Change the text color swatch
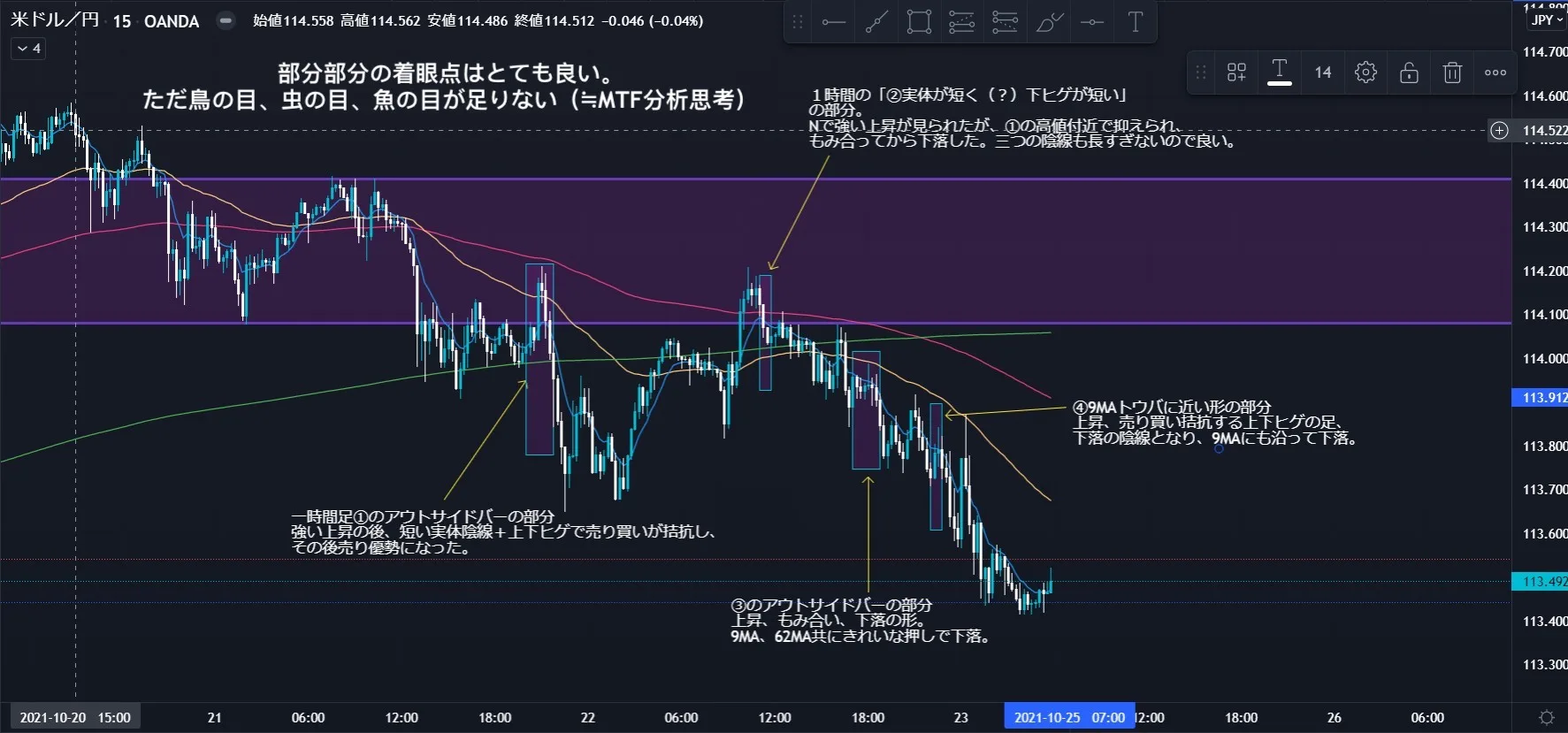The image size is (1568, 733). pos(1279,73)
